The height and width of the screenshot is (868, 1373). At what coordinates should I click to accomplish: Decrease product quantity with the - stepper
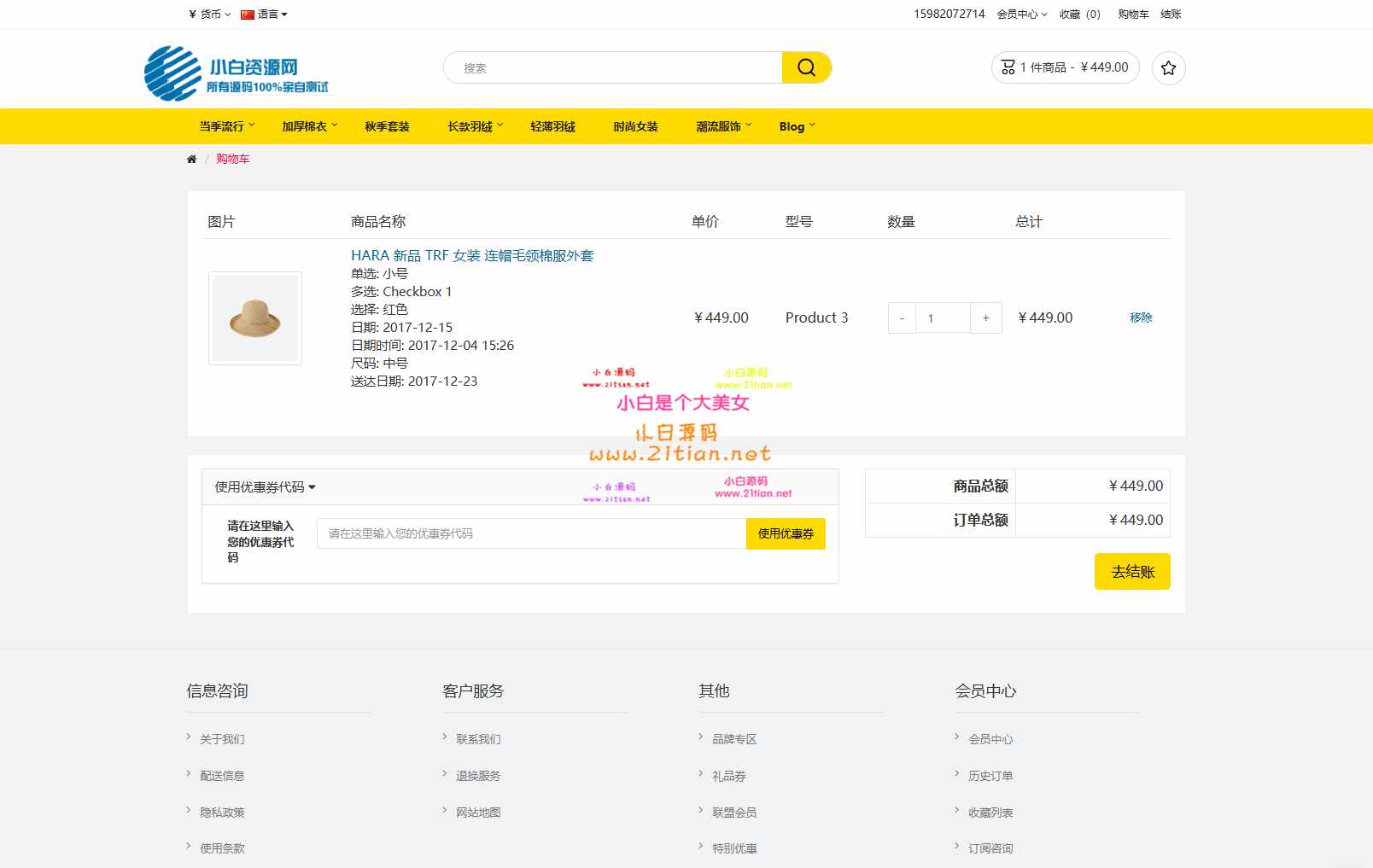tap(902, 317)
